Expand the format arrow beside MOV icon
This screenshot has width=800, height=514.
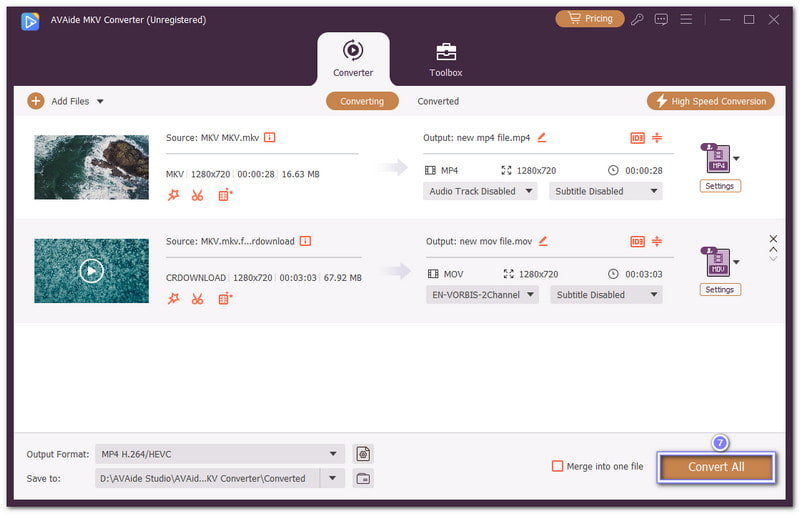click(736, 262)
